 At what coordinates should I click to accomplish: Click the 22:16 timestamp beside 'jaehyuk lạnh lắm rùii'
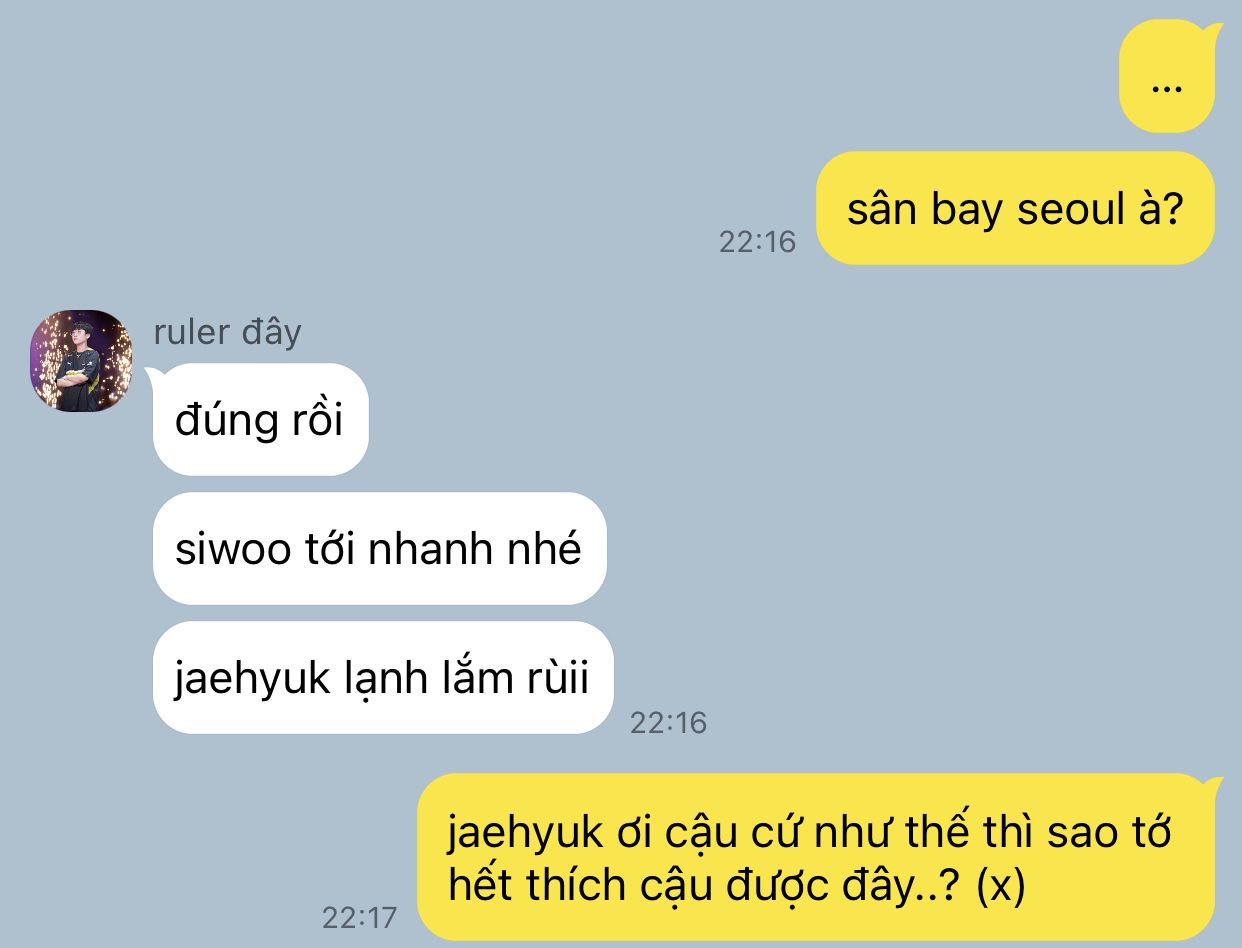(668, 722)
